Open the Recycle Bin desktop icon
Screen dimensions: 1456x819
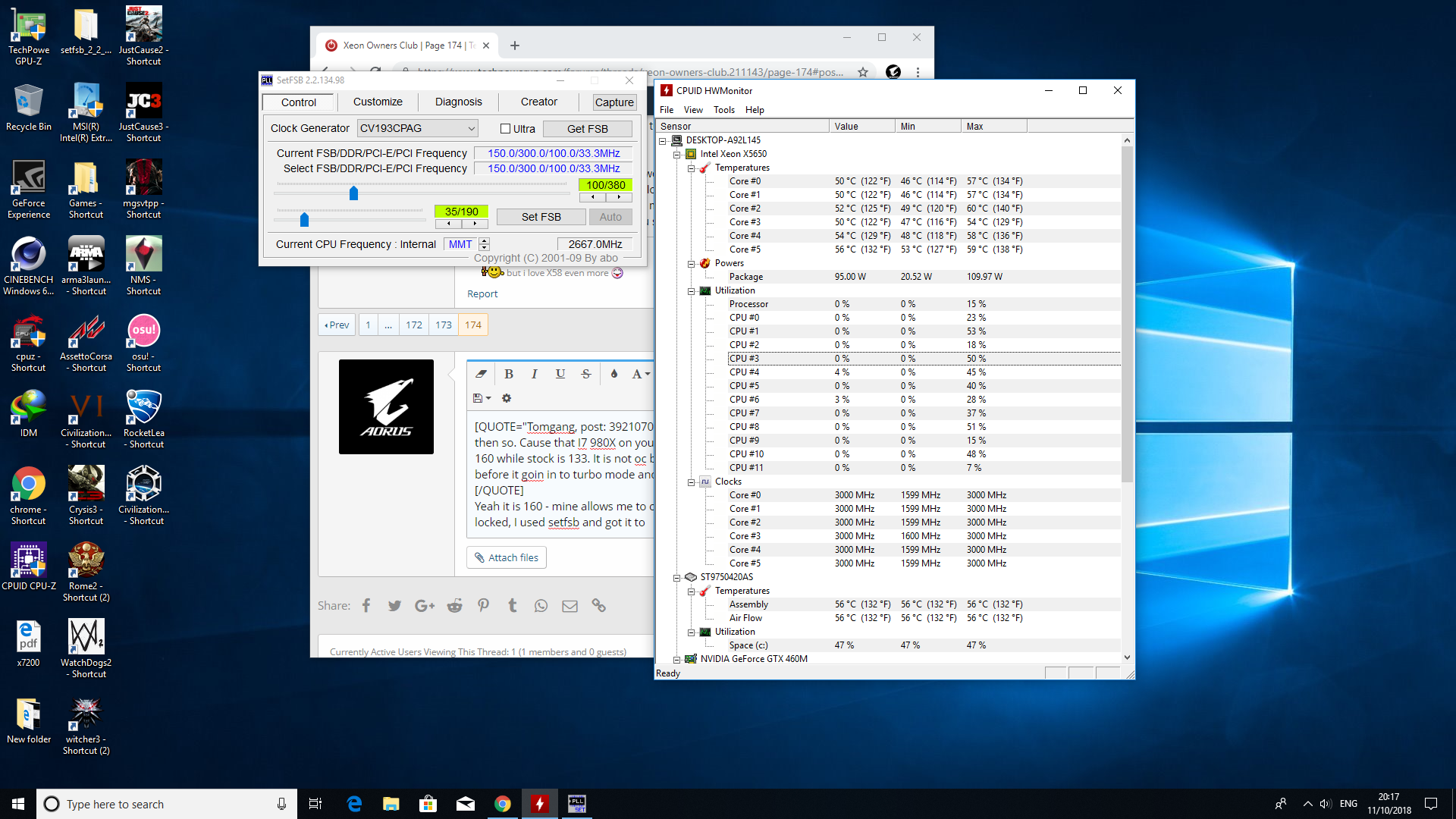pyautogui.click(x=29, y=108)
